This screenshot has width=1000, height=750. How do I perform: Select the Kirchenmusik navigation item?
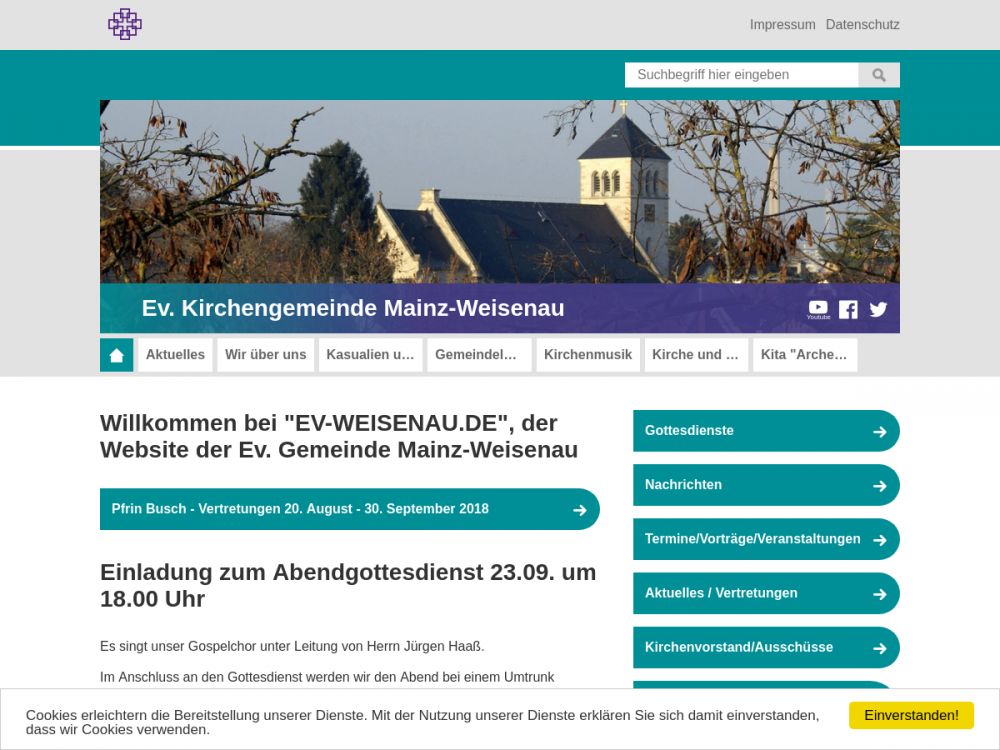[588, 355]
